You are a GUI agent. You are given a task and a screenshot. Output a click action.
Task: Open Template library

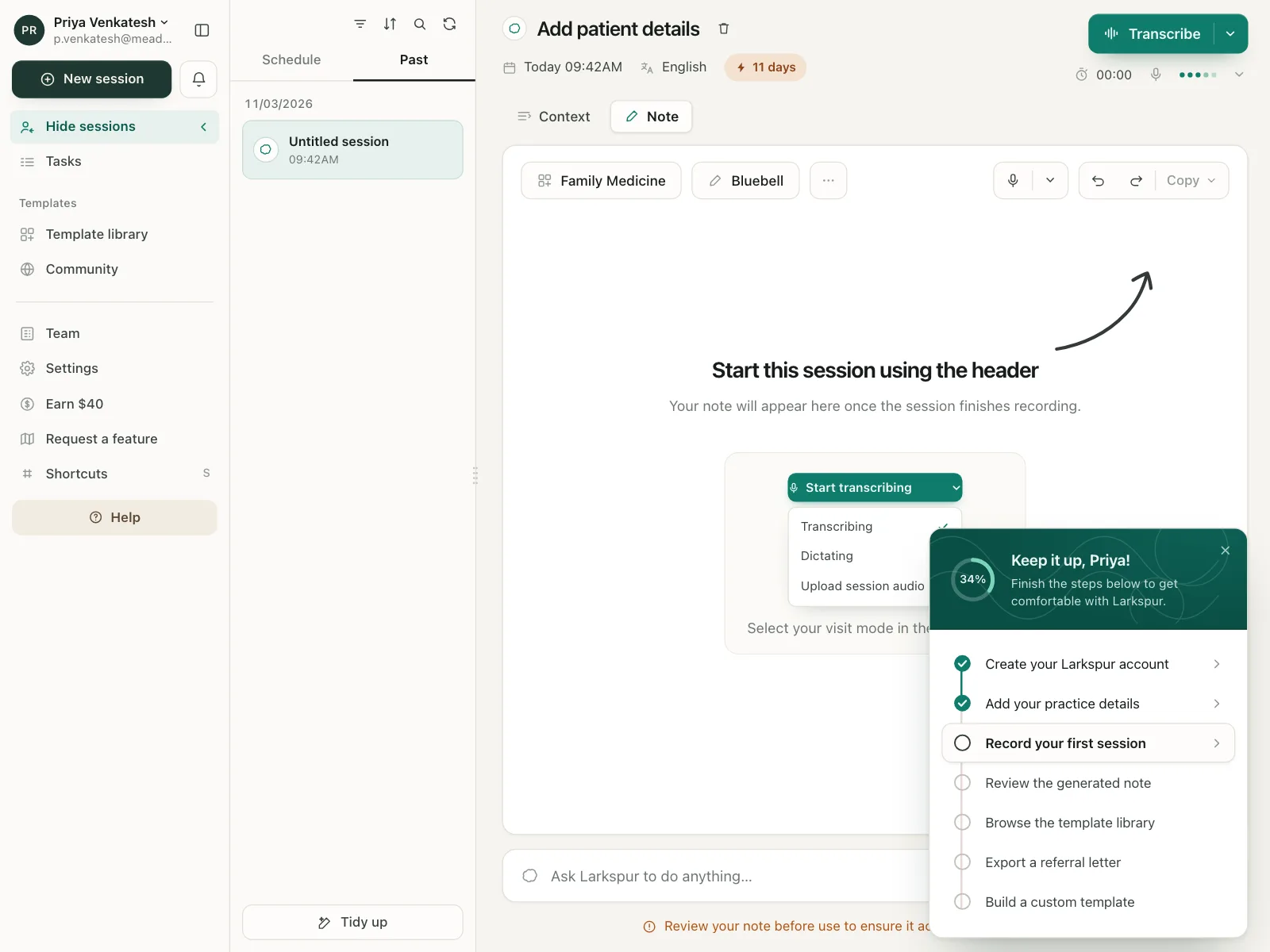click(x=114, y=235)
